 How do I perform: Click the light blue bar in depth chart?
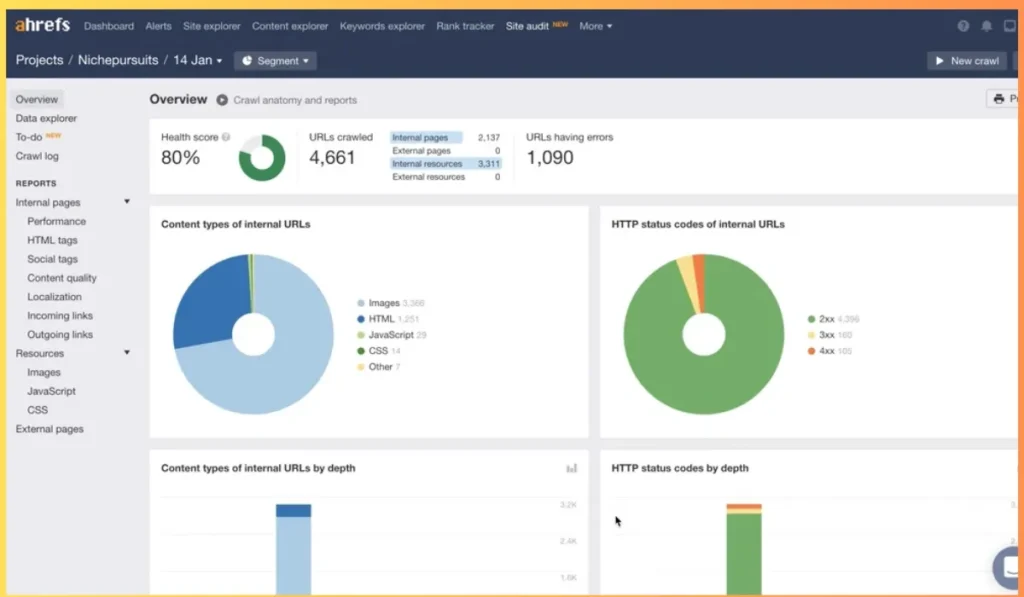293,555
